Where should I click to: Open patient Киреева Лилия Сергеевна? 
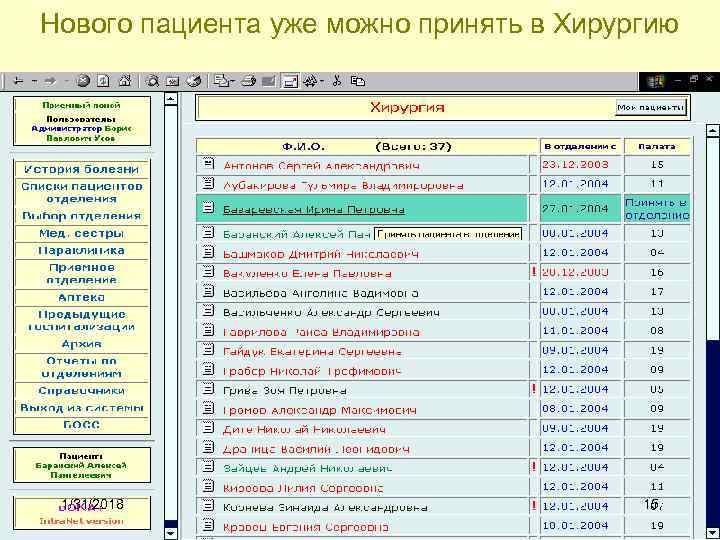pyautogui.click(x=303, y=488)
